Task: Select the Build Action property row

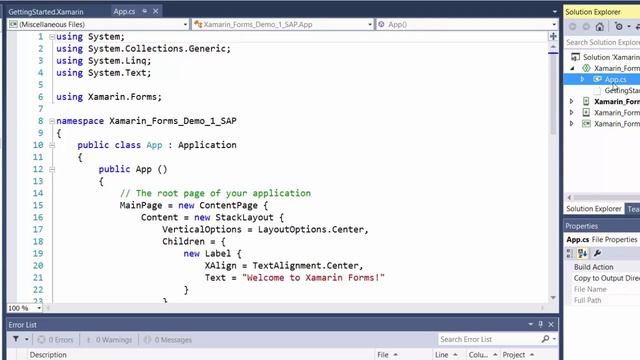Action: tap(606, 267)
